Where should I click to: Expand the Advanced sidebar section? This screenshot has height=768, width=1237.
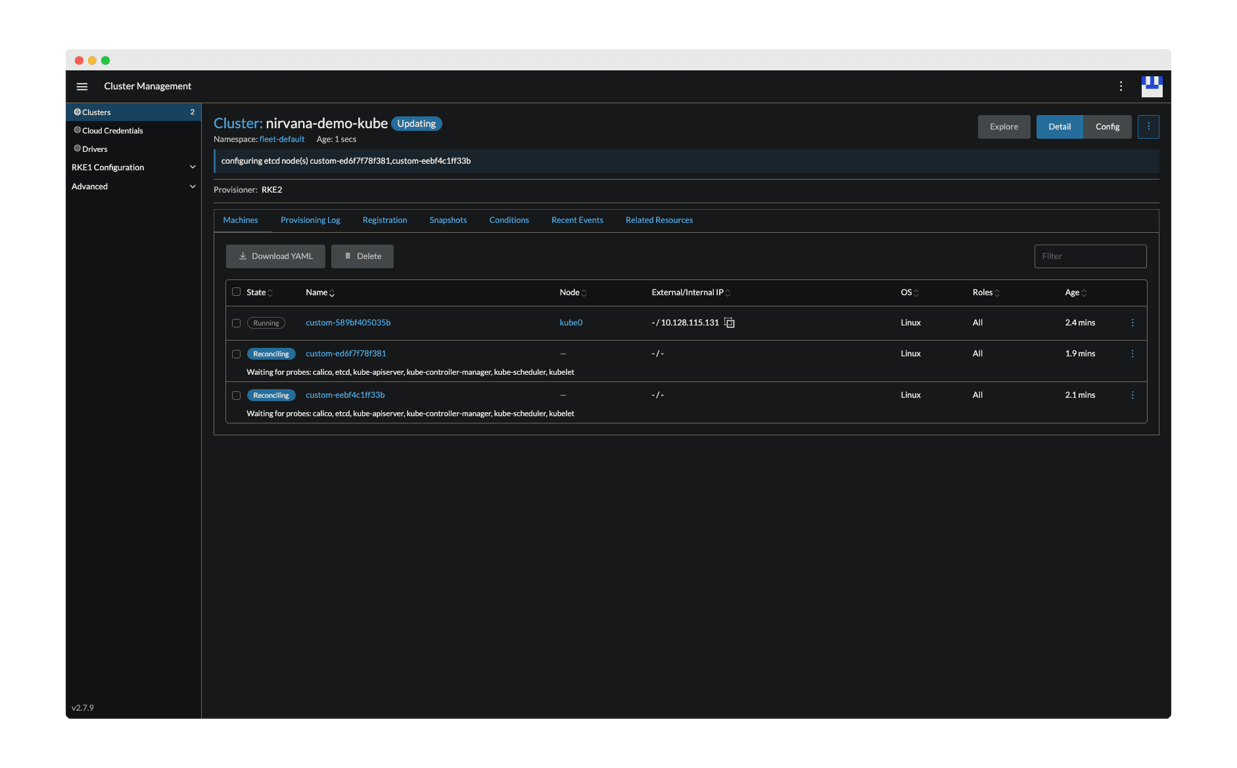133,186
